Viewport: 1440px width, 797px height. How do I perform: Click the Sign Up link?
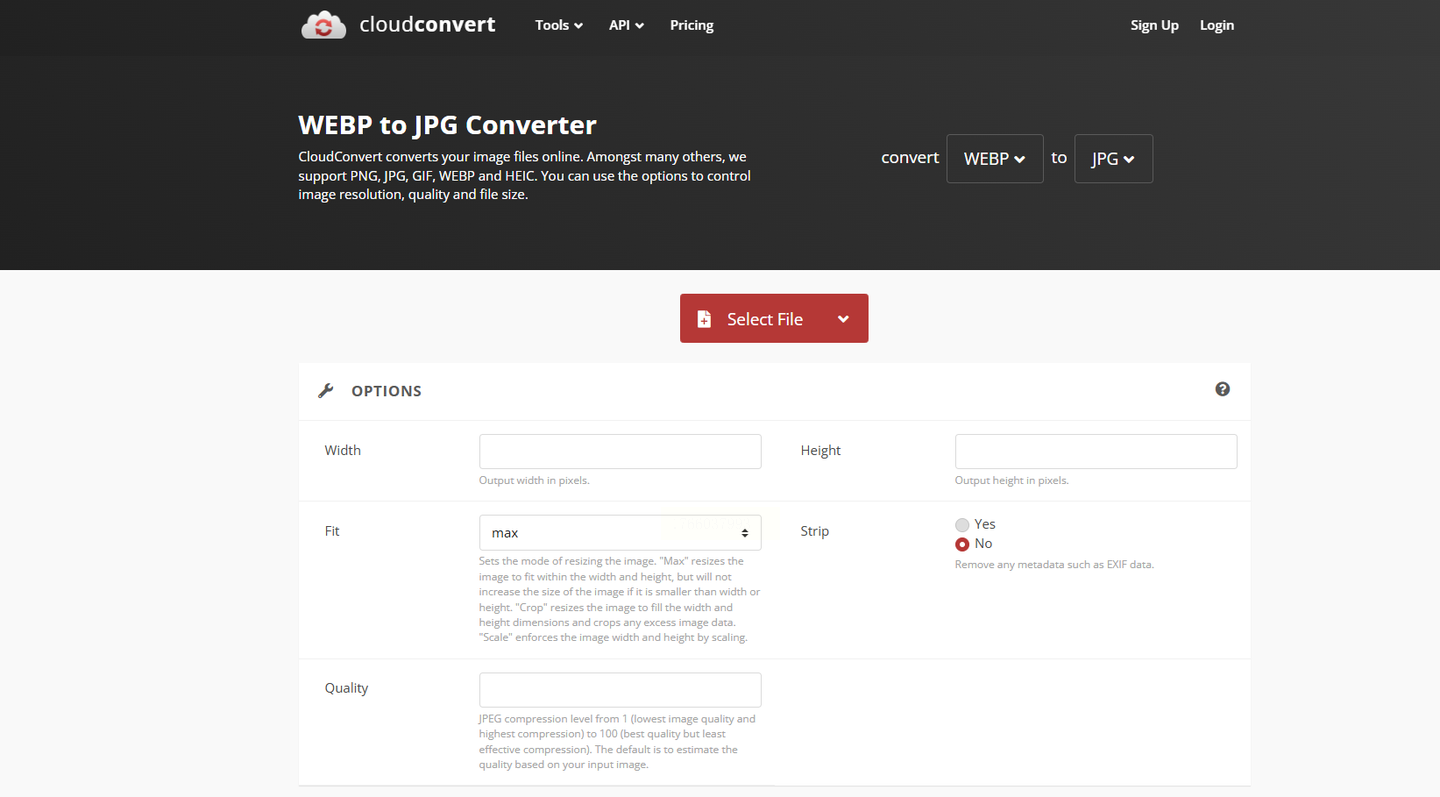pos(1154,25)
